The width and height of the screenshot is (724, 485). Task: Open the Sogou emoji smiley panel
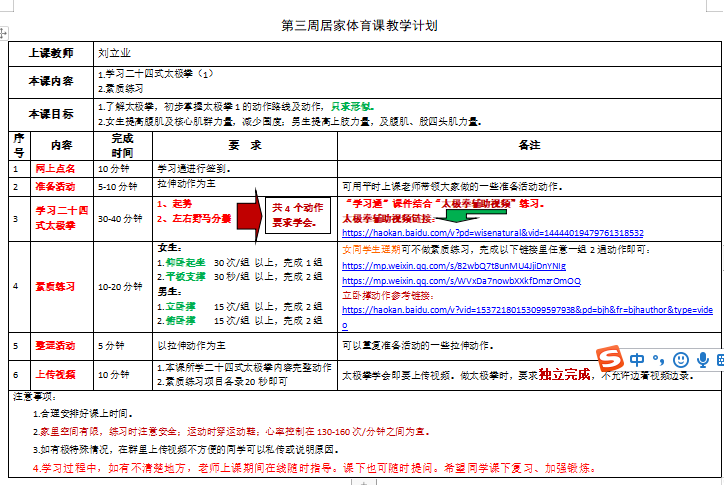pos(681,360)
